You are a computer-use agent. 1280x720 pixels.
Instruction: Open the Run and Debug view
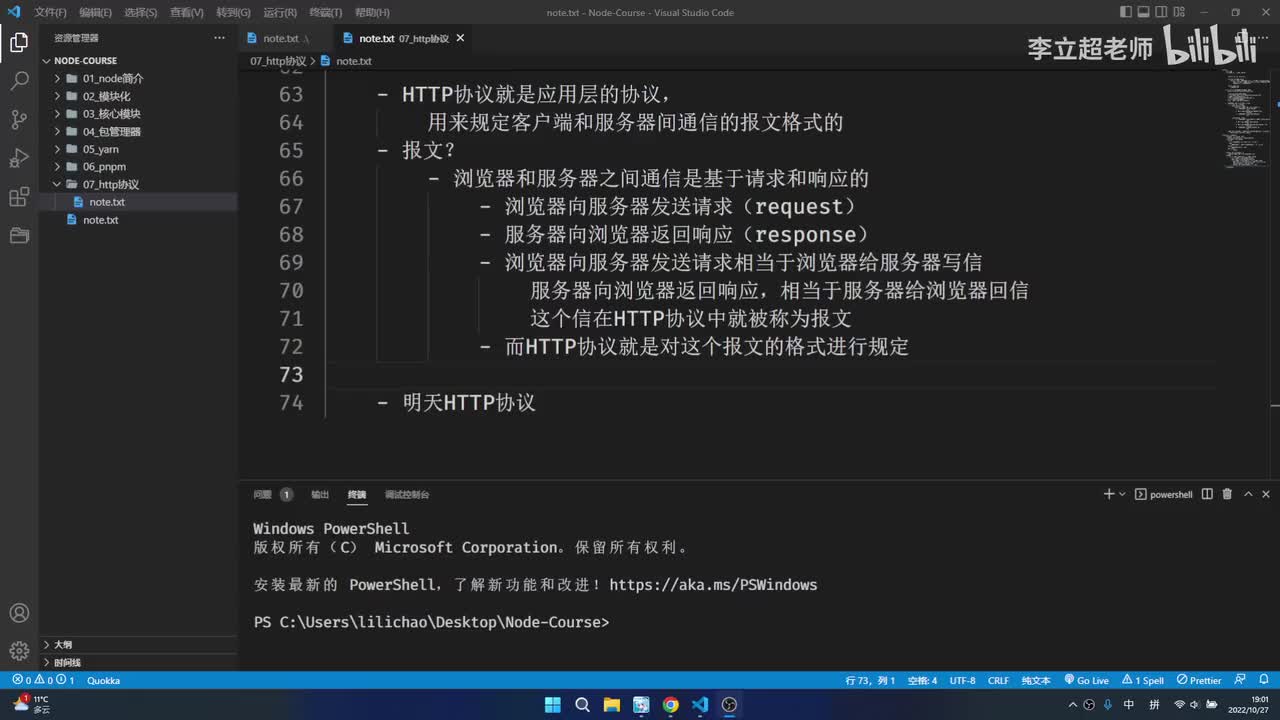(x=19, y=158)
